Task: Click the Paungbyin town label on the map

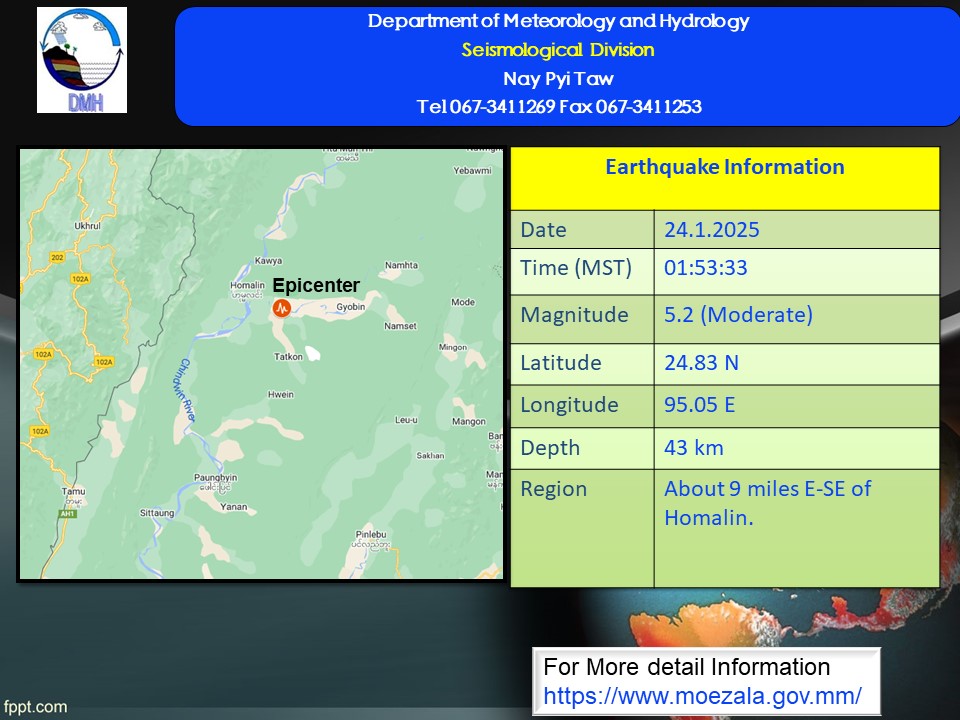Action: tap(216, 478)
